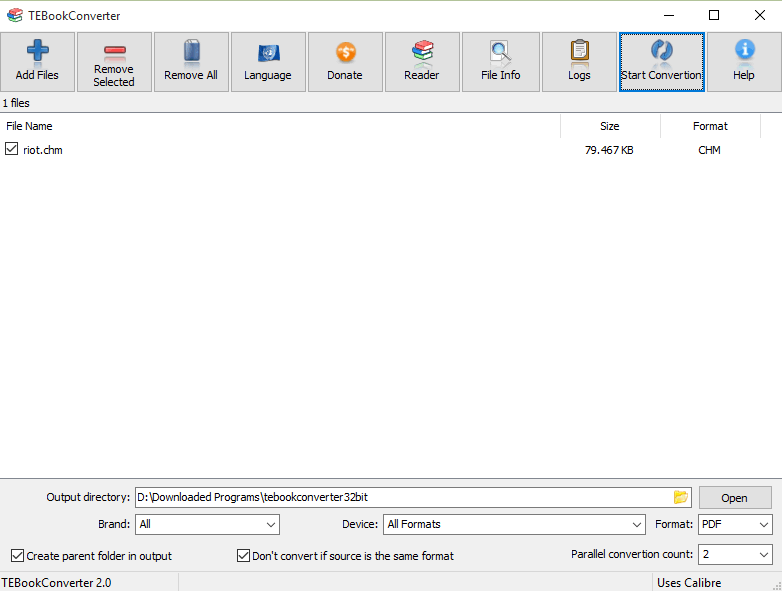Uncheck the riot.chm file checkbox
This screenshot has width=782, height=591.
(x=11, y=149)
